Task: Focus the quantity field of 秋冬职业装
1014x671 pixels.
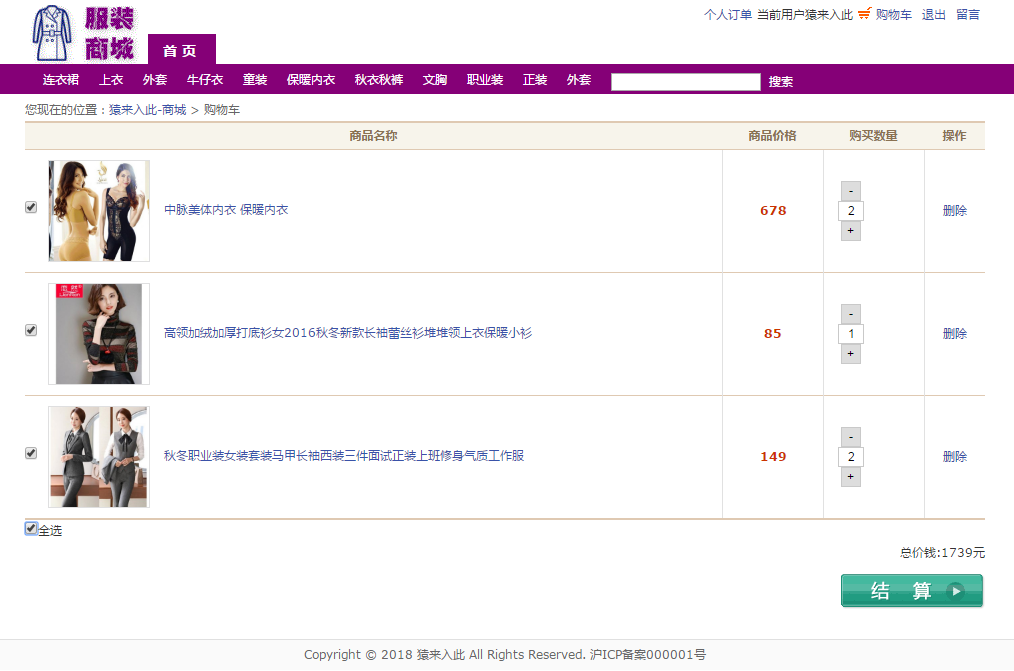Action: pyautogui.click(x=851, y=456)
